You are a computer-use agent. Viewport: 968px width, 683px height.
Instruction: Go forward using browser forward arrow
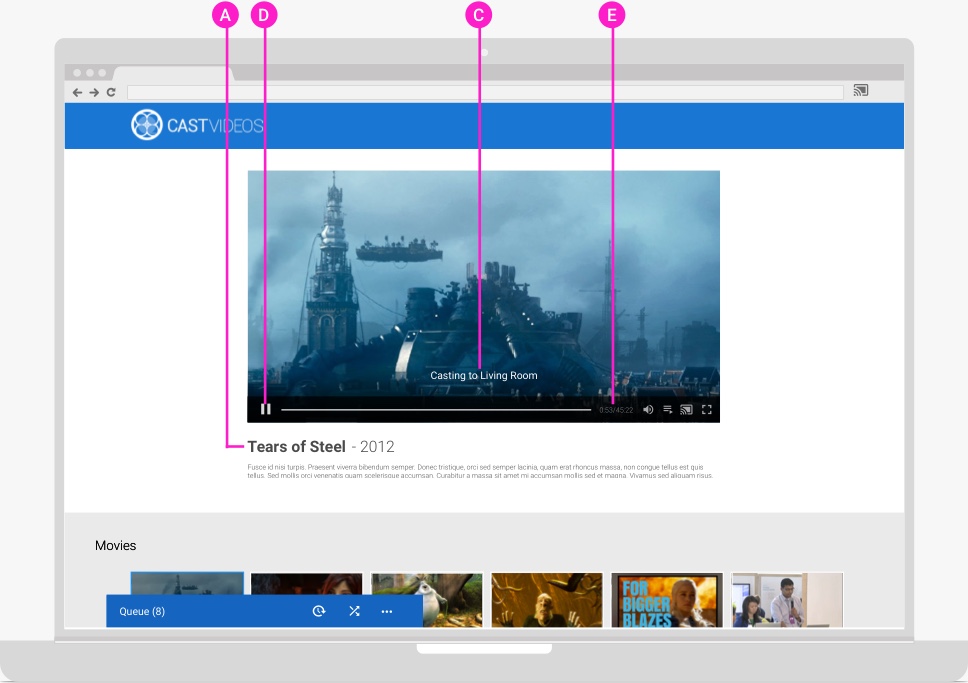[94, 92]
